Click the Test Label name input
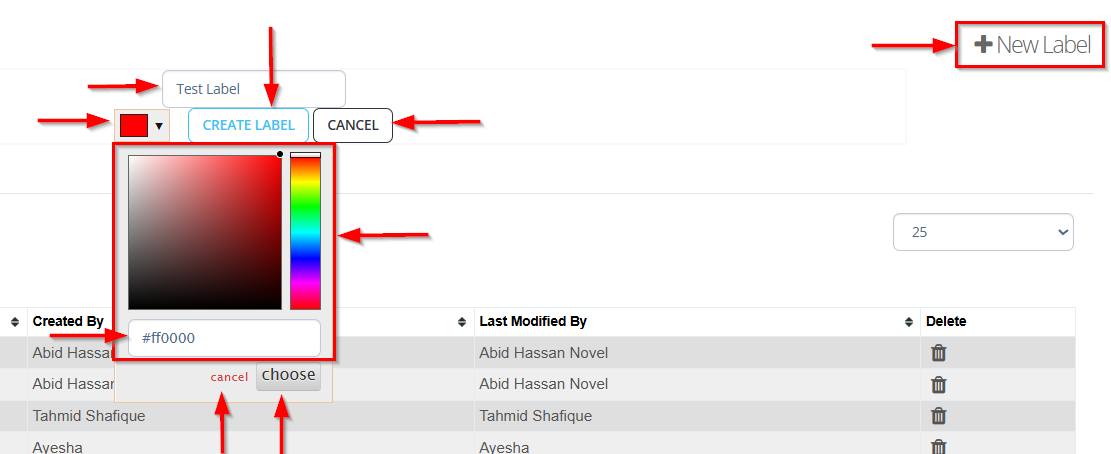Image resolution: width=1111 pixels, height=454 pixels. [253, 89]
